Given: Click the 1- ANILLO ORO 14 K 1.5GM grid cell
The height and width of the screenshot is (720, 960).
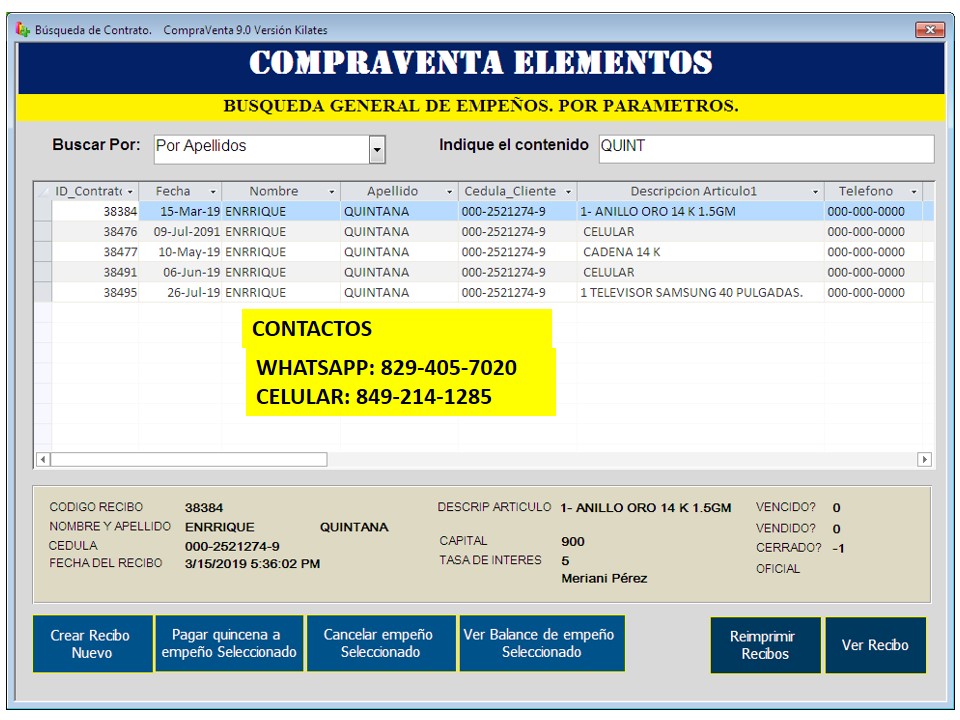Looking at the screenshot, I should [700, 211].
